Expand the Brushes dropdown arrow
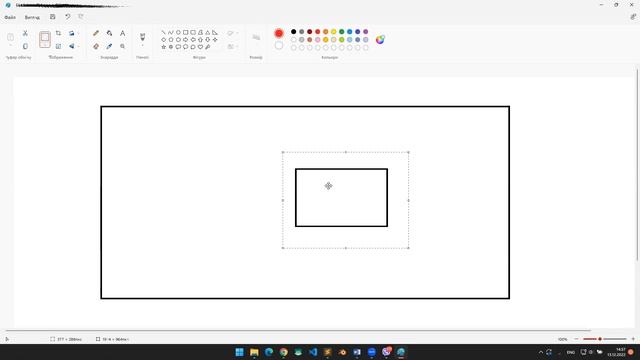 click(142, 45)
